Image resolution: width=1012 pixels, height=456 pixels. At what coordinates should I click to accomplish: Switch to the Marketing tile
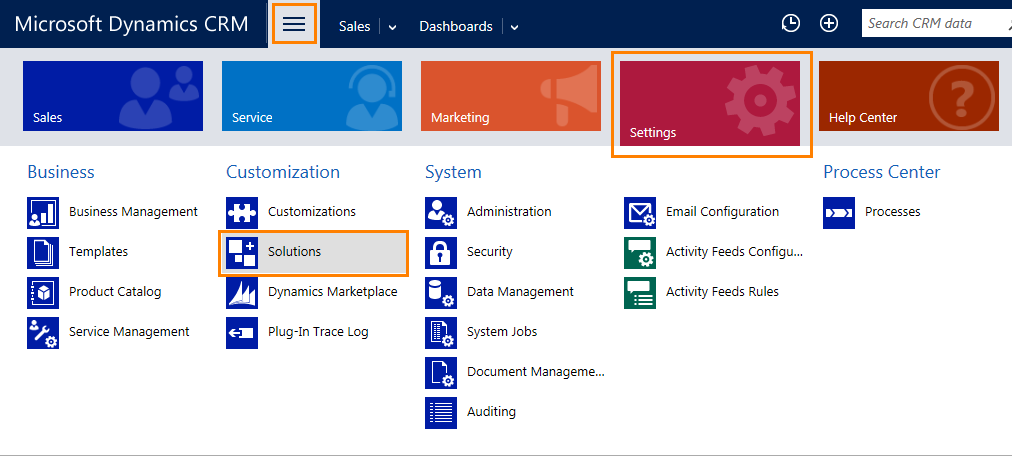tap(510, 96)
